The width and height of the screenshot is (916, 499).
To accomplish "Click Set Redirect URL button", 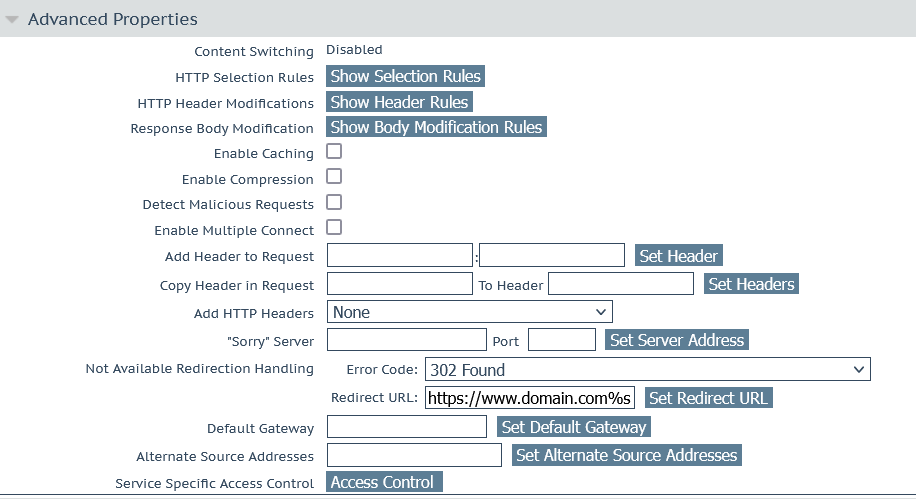I will 709,398.
